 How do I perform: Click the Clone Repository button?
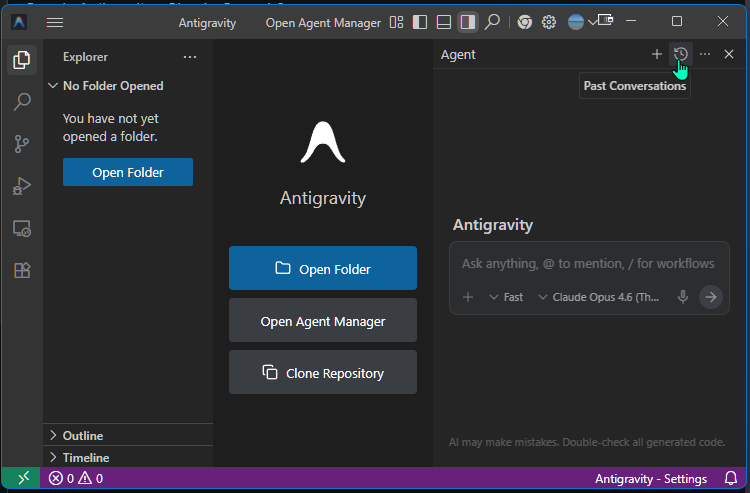(322, 373)
